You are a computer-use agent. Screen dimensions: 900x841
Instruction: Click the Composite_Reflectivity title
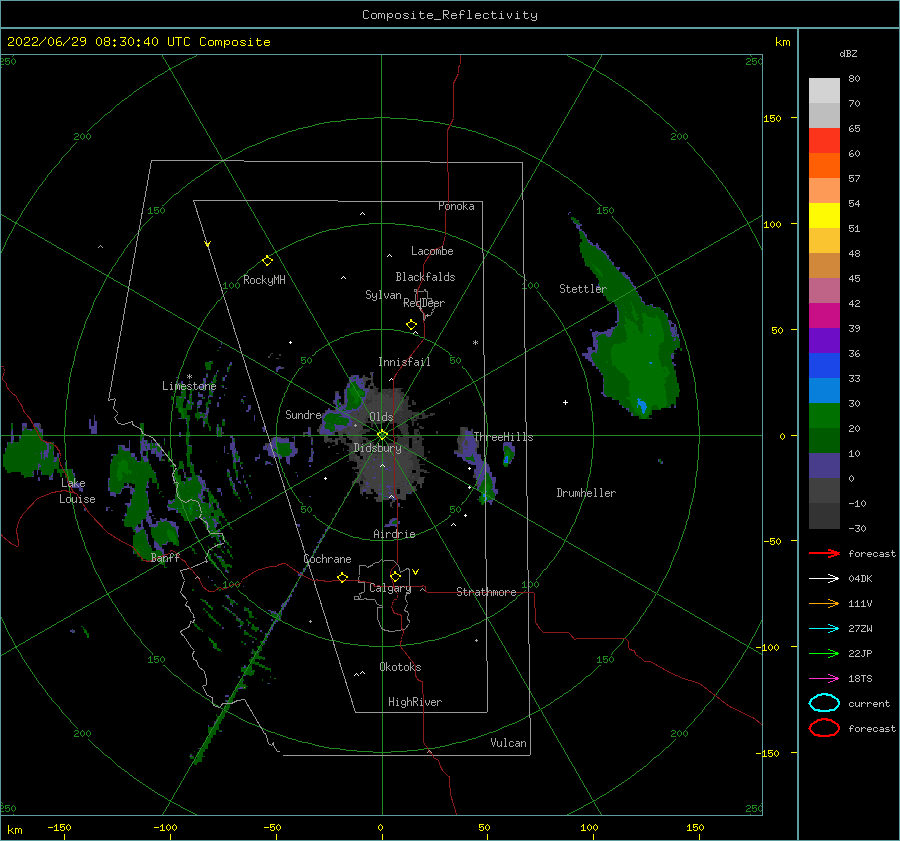coord(450,15)
